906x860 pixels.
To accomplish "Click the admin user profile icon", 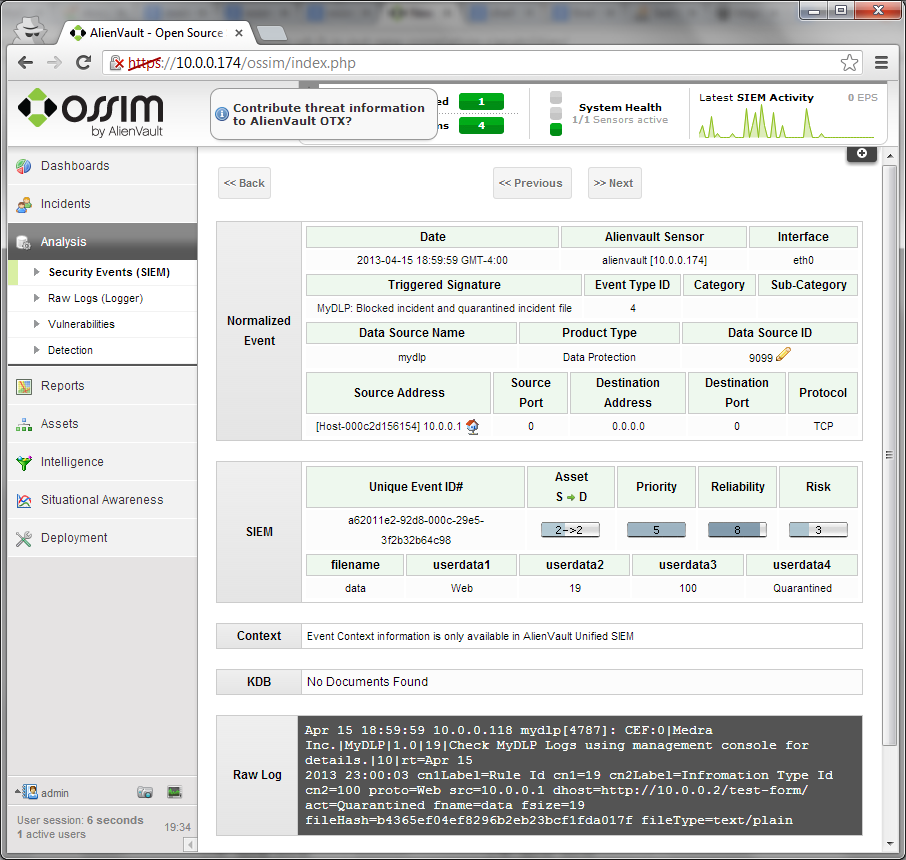I will point(30,792).
